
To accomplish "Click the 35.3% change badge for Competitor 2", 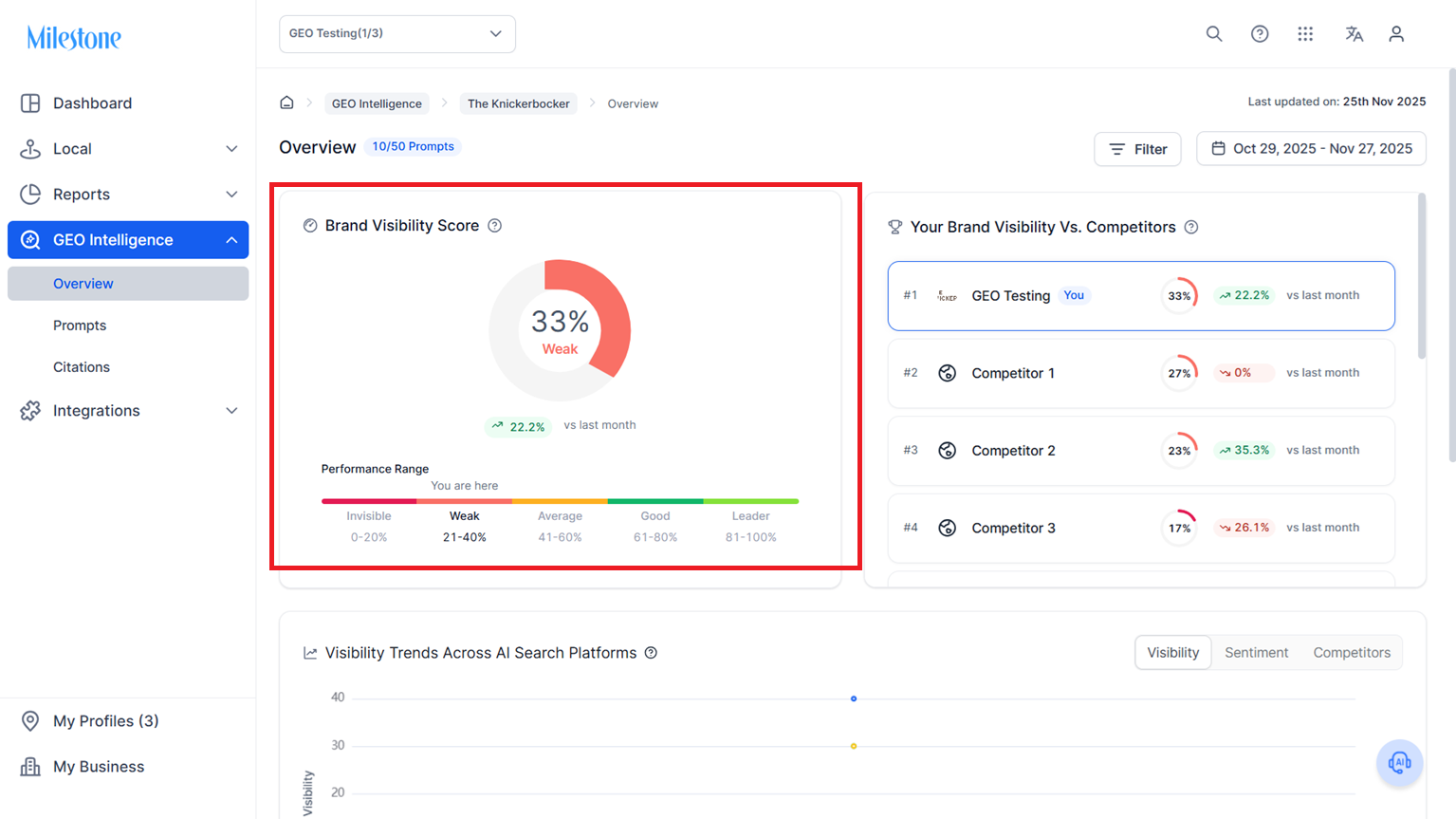I will (1244, 451).
